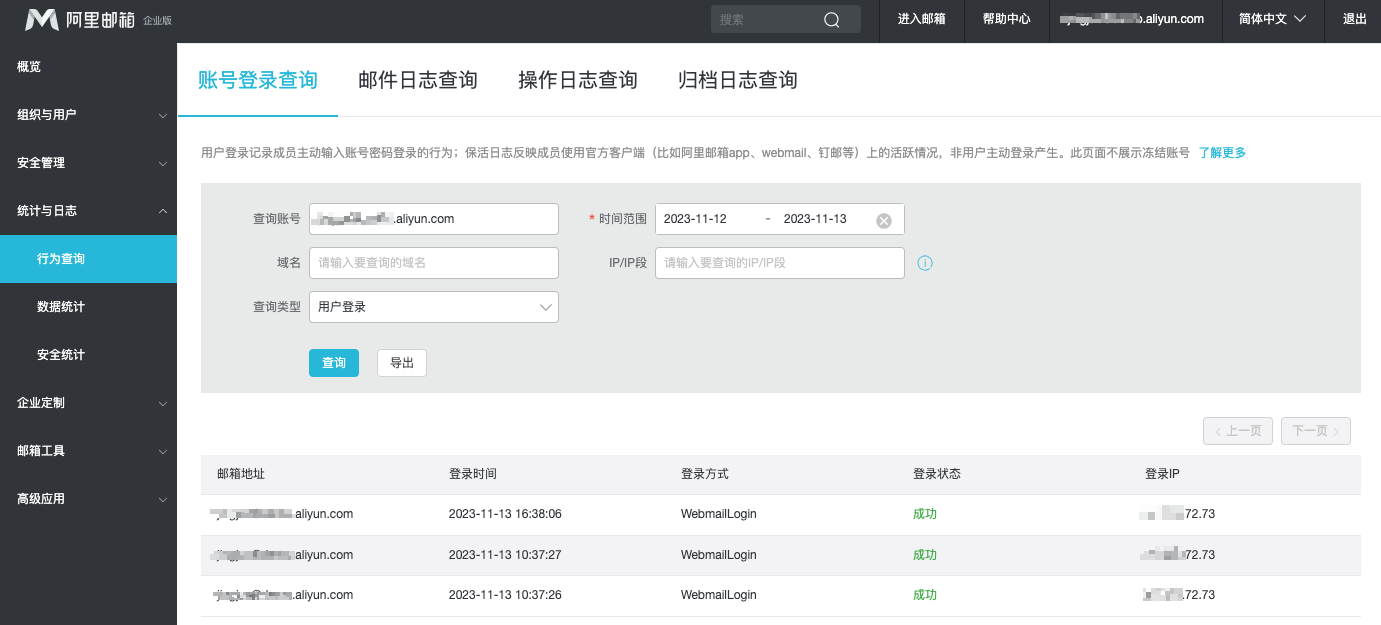Open the 查询类型 dropdown showing 用户登录
Image resolution: width=1381 pixels, height=625 pixels.
[434, 306]
